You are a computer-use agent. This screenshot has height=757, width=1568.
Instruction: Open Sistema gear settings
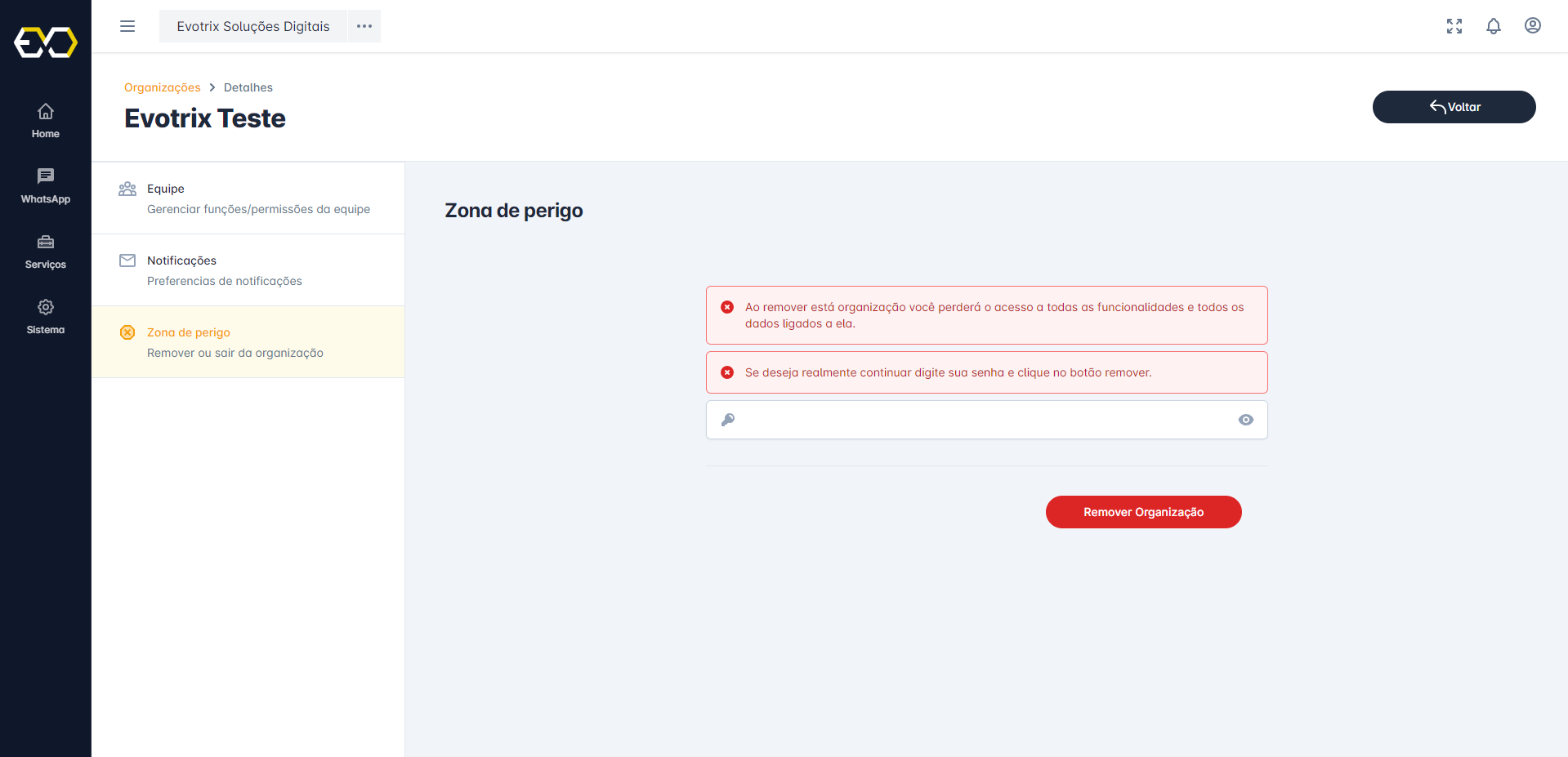[x=46, y=308]
